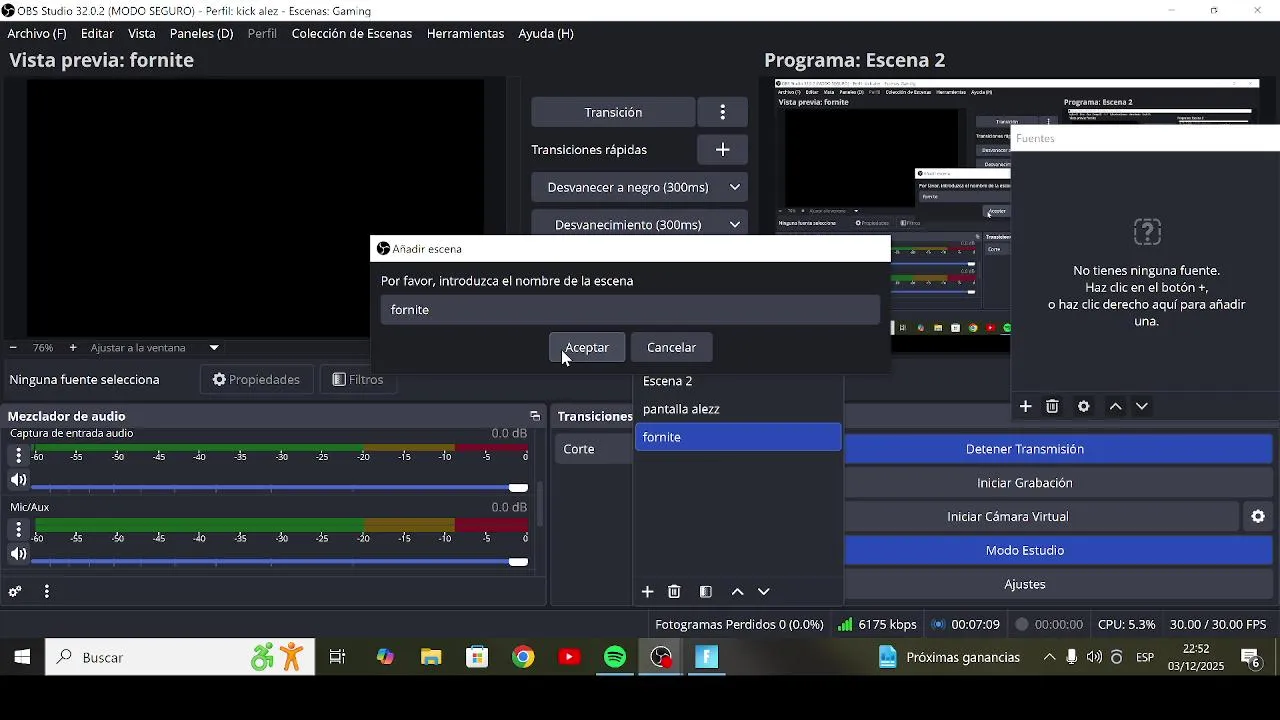Screen dimensions: 1280x720
Task: Open File Explorer from the taskbar
Action: [431, 657]
